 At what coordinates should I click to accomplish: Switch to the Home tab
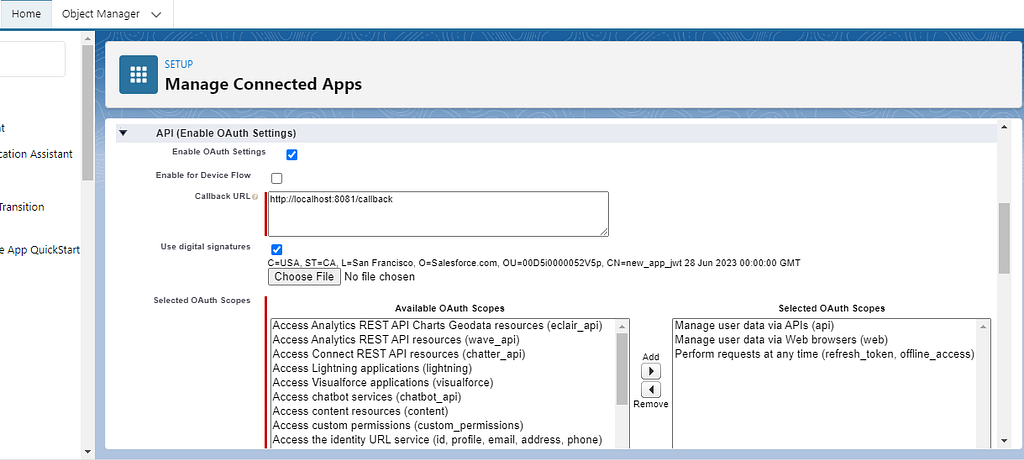click(26, 14)
